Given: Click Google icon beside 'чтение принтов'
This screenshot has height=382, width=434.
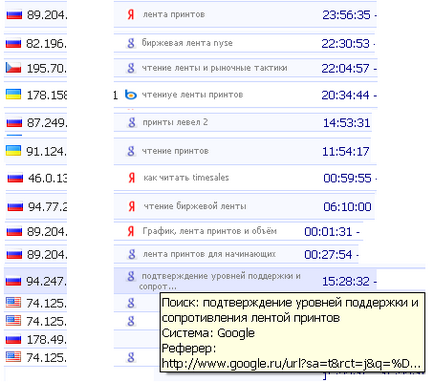Looking at the screenshot, I should pos(131,151).
